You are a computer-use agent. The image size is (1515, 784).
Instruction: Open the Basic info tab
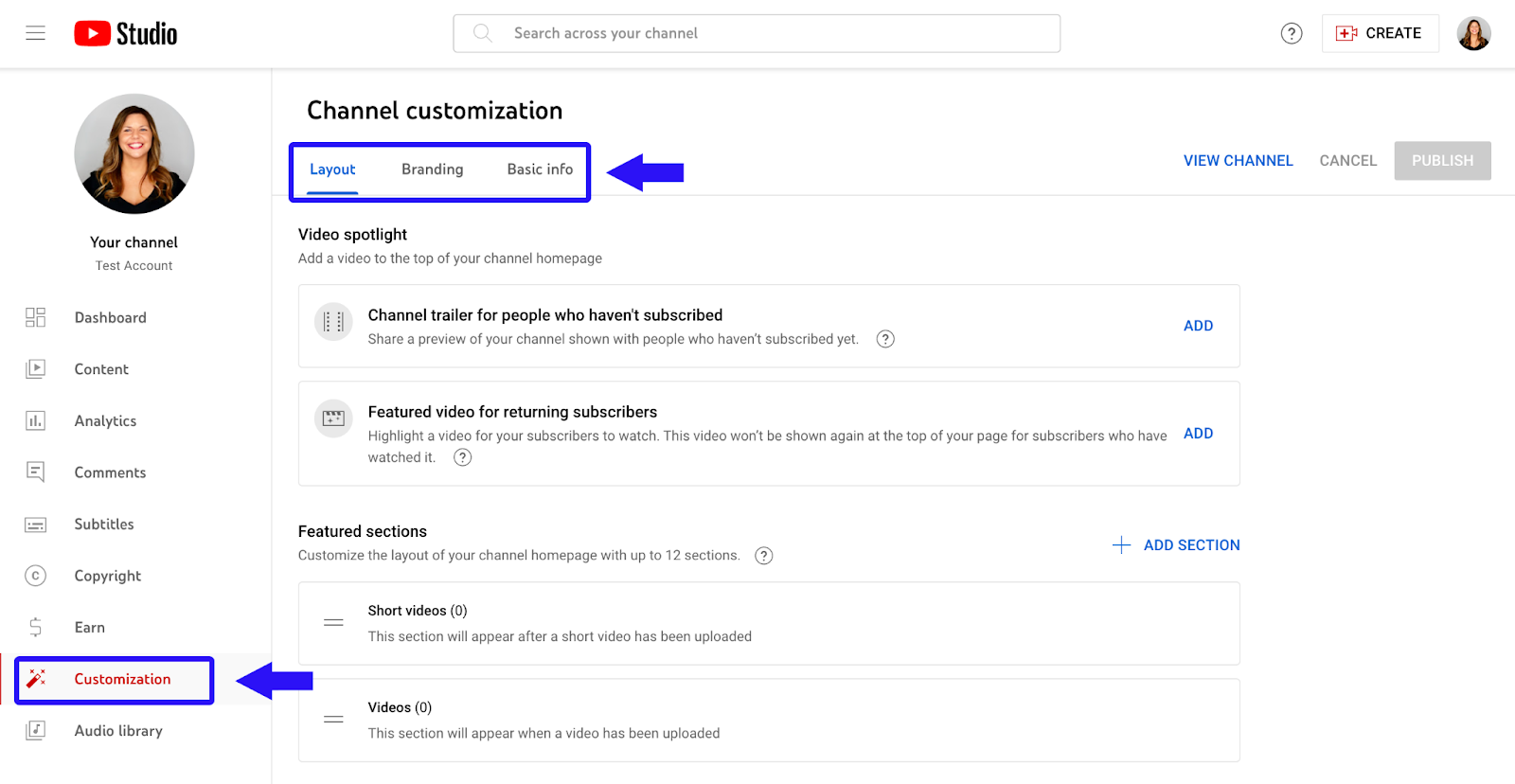[x=539, y=169]
